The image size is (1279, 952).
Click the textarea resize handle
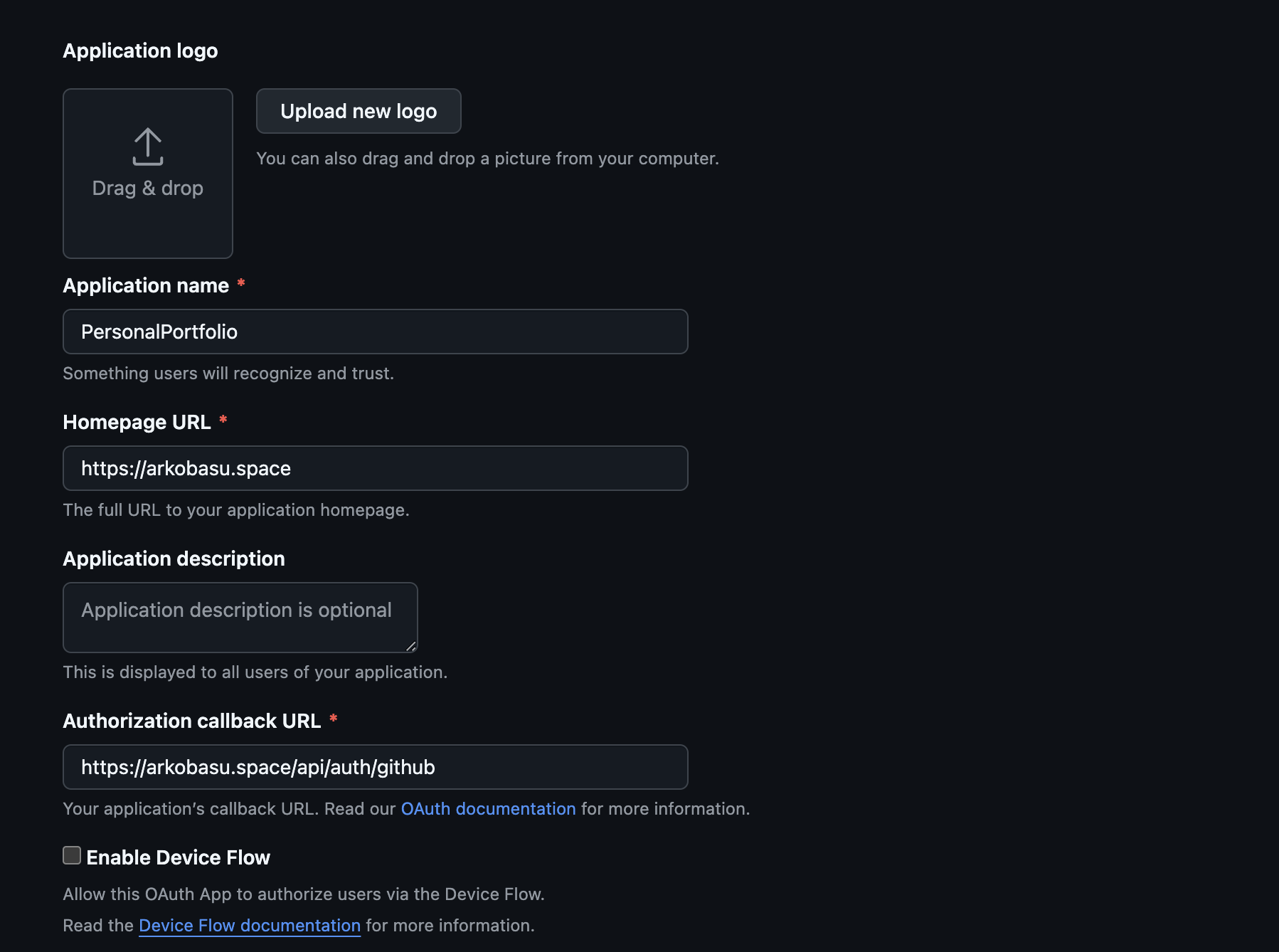(x=411, y=646)
